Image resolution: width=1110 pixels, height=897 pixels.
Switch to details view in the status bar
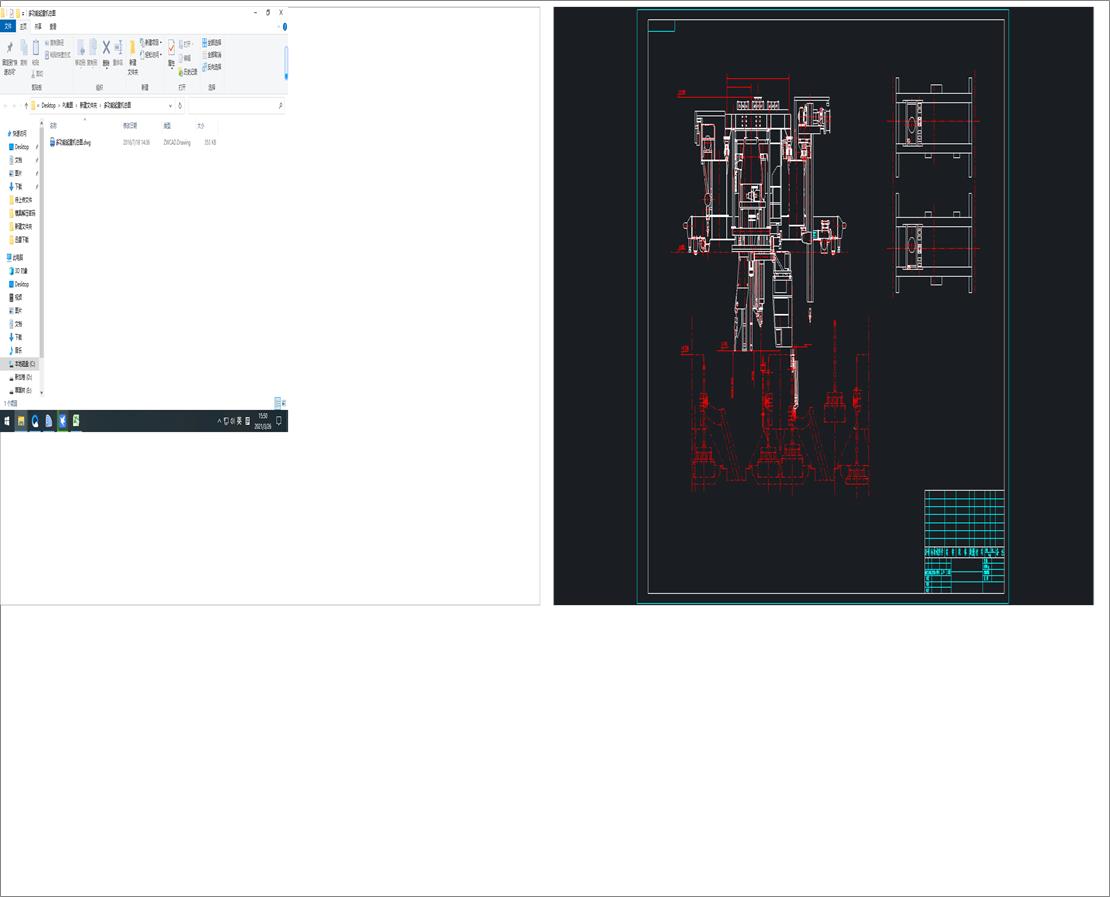[x=277, y=403]
